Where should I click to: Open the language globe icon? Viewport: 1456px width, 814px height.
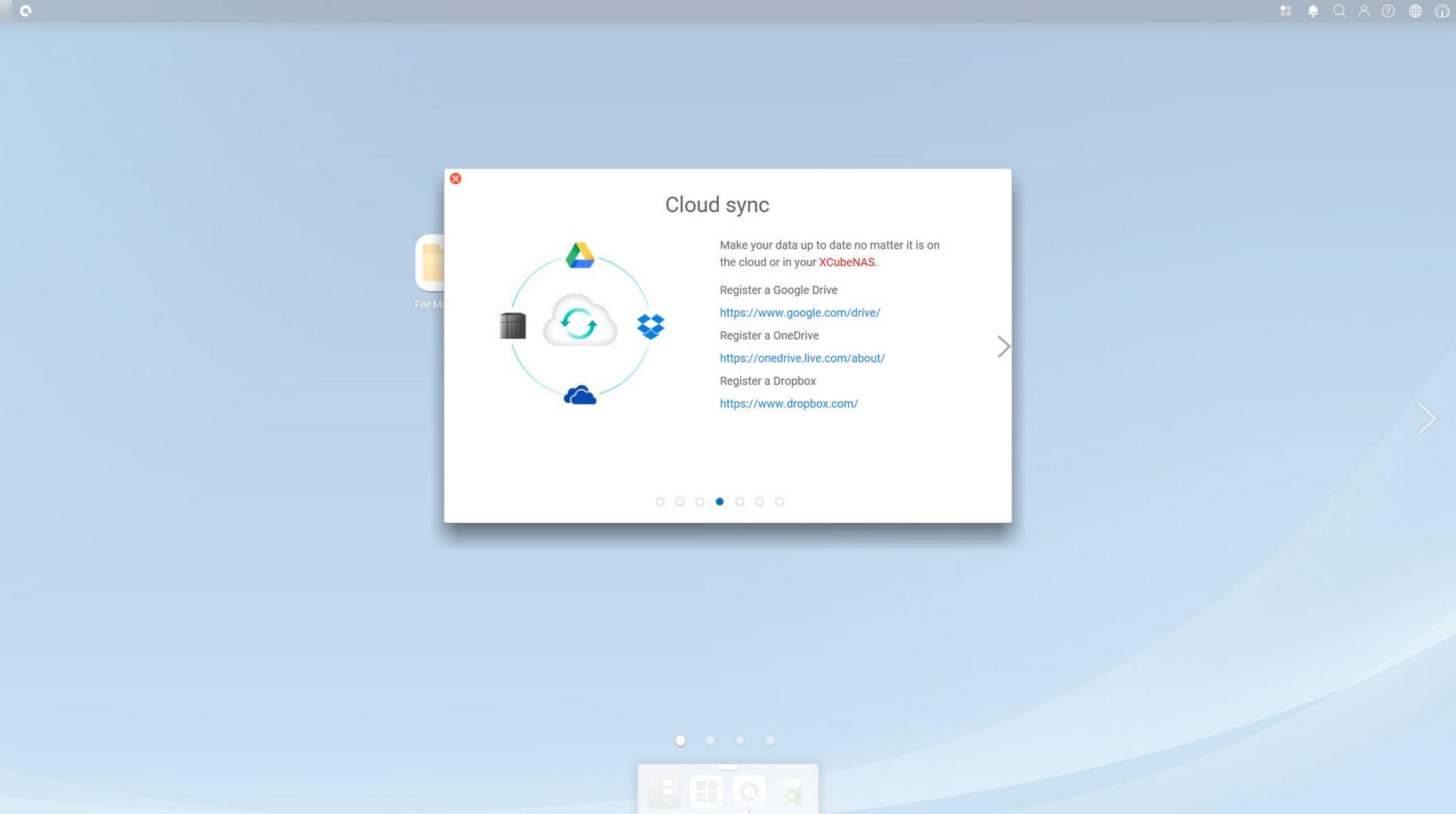pos(1415,11)
